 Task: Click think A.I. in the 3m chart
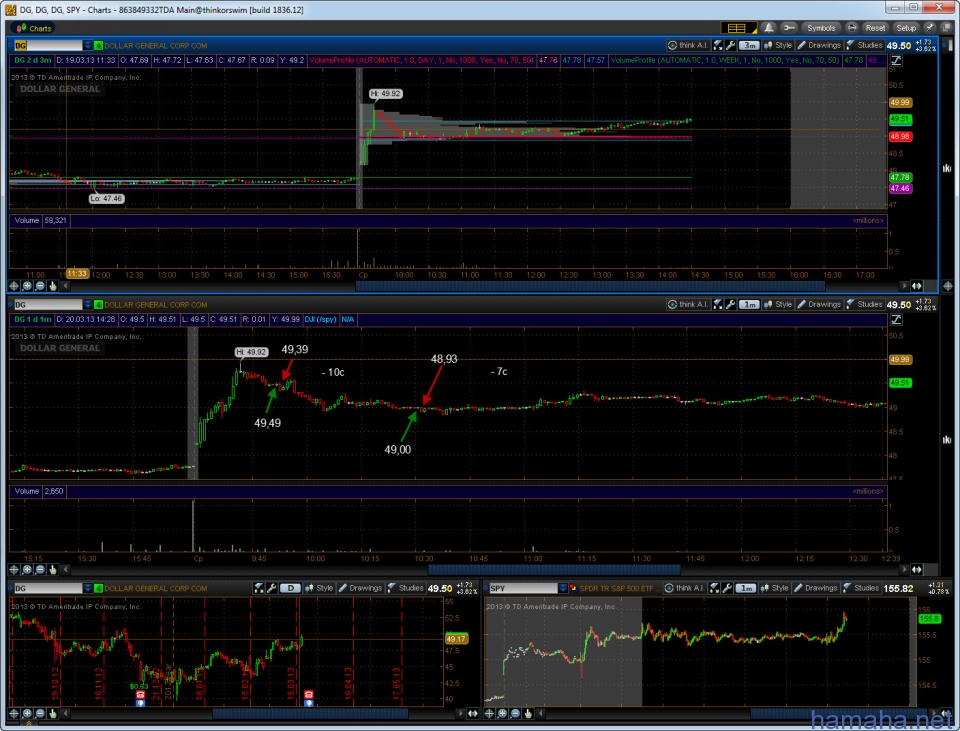point(688,45)
